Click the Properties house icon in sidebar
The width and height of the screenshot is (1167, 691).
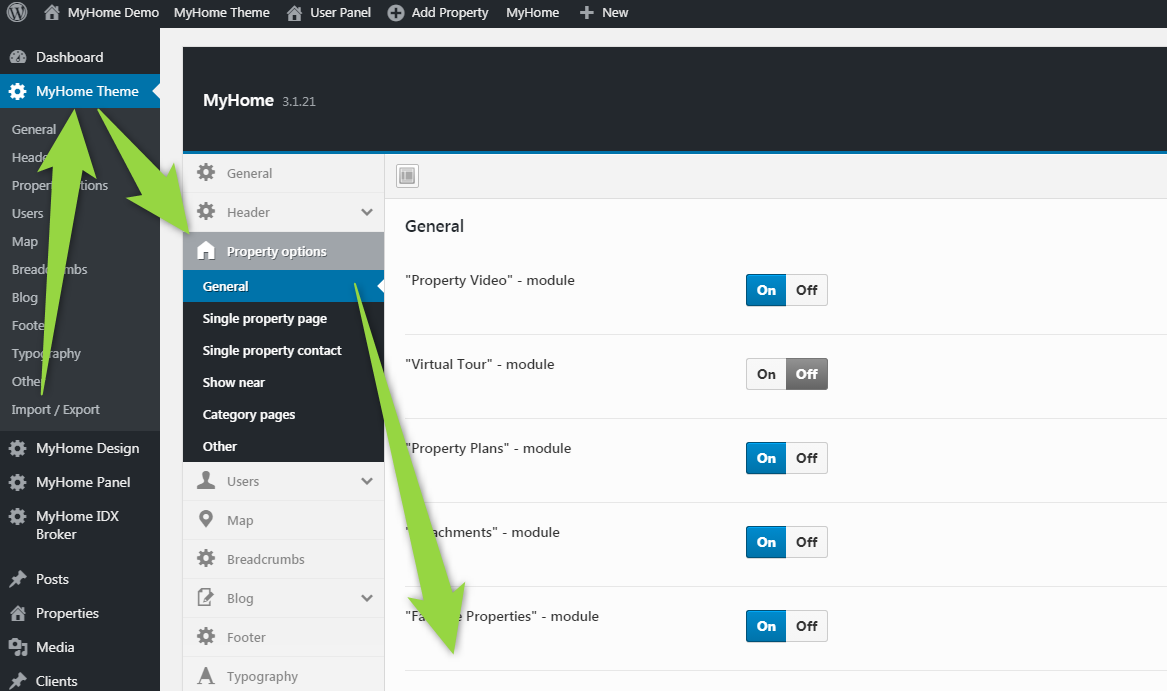click(18, 613)
